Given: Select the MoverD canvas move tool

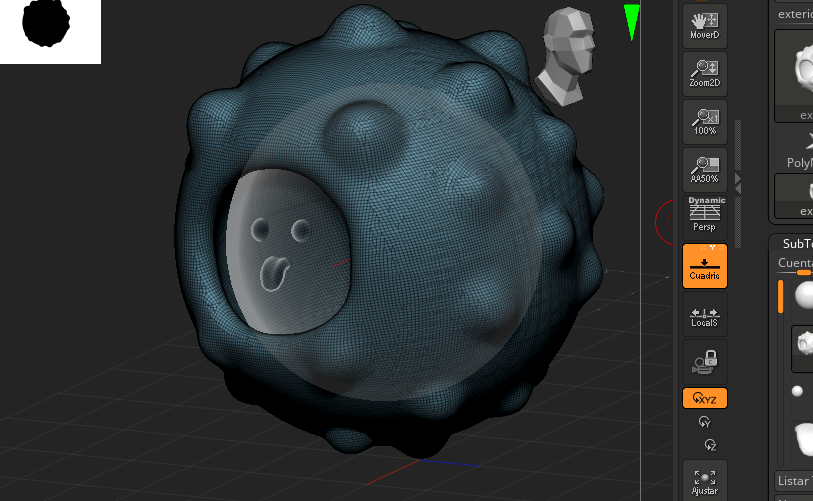Looking at the screenshot, I should pos(705,25).
